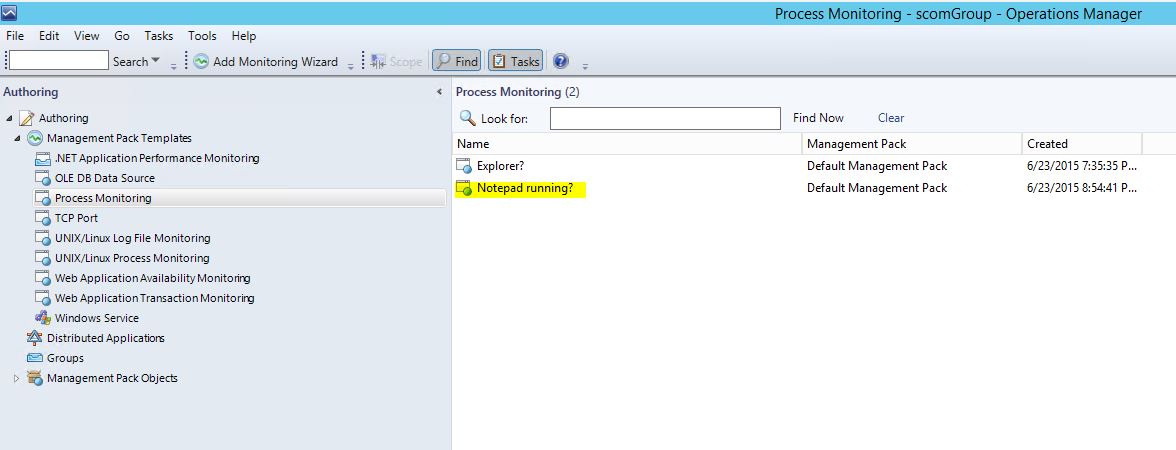Select Distributed Applications tree item

tap(106, 338)
